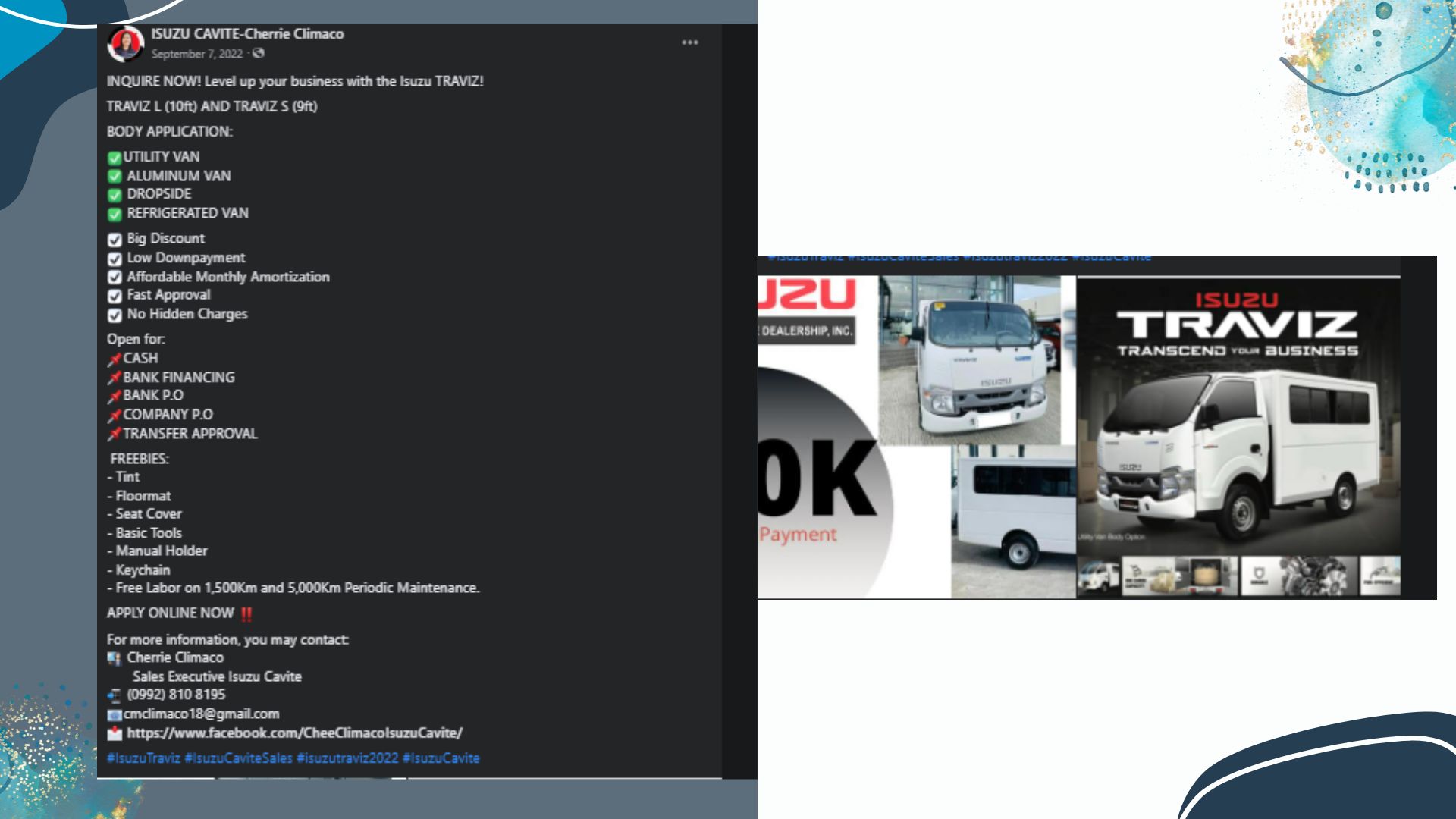Click the phone icon beside contact number
Screen dimensions: 1456x819
[115, 695]
